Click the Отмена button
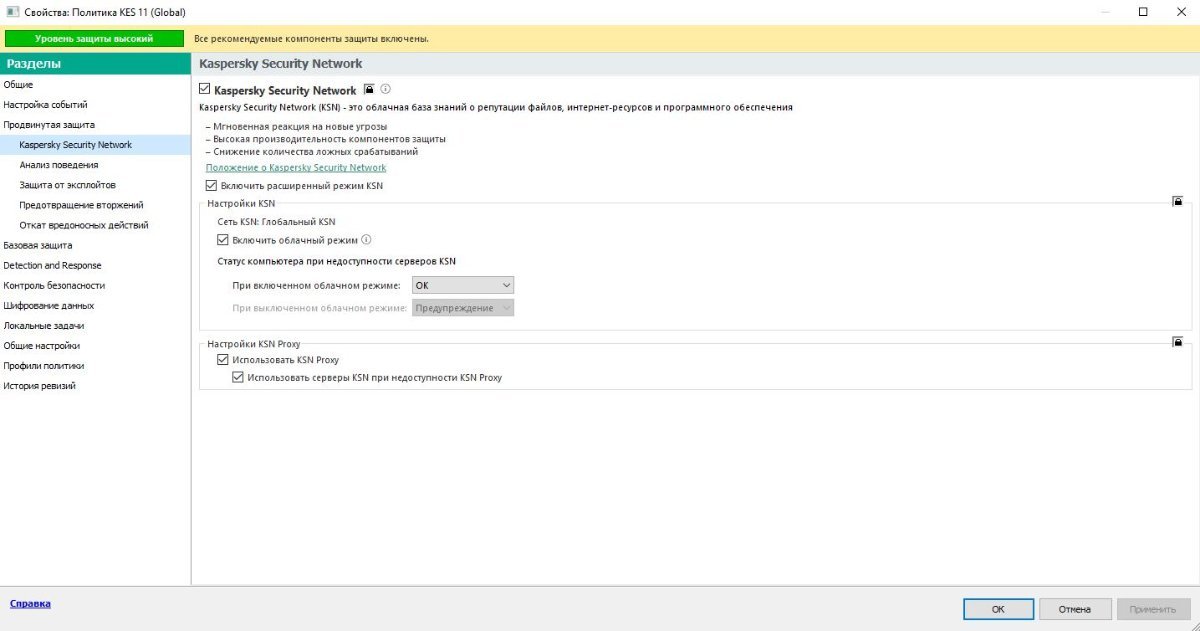 [1075, 608]
